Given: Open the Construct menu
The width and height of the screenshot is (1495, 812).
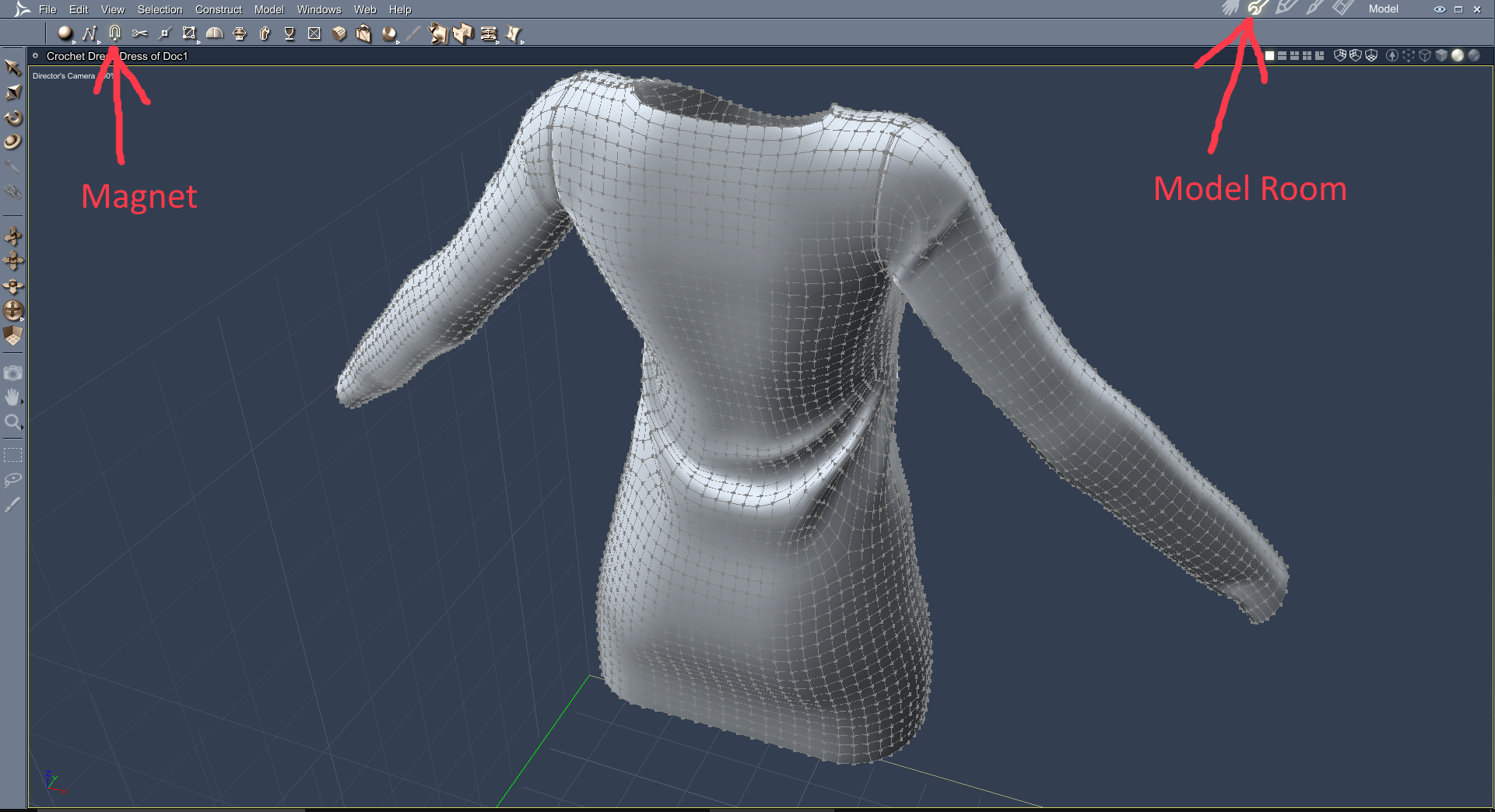Looking at the screenshot, I should [x=219, y=9].
